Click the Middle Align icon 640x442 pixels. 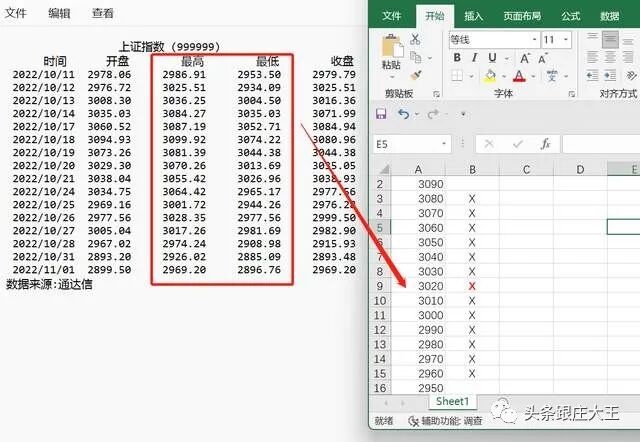[x=610, y=40]
